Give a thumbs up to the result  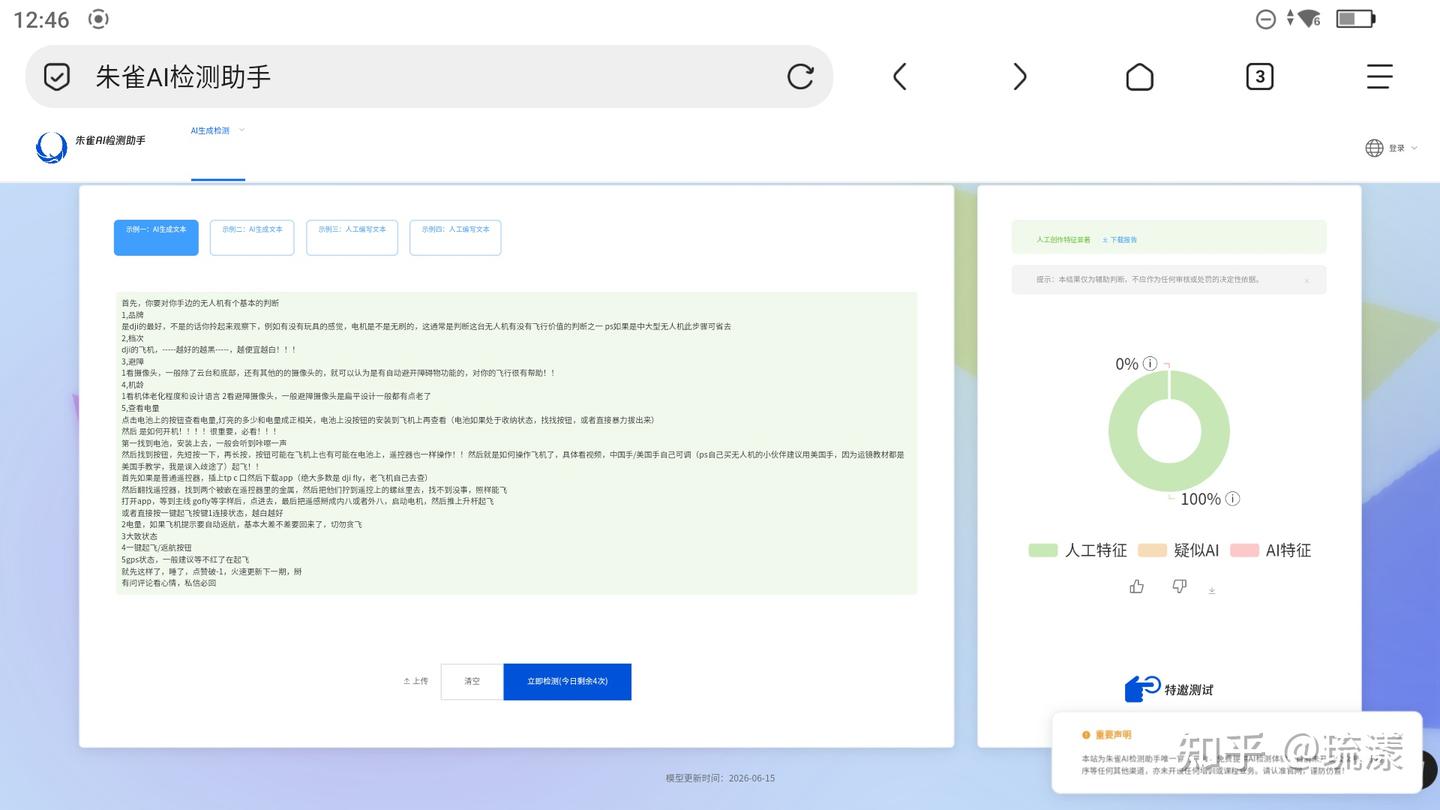[x=1137, y=587]
